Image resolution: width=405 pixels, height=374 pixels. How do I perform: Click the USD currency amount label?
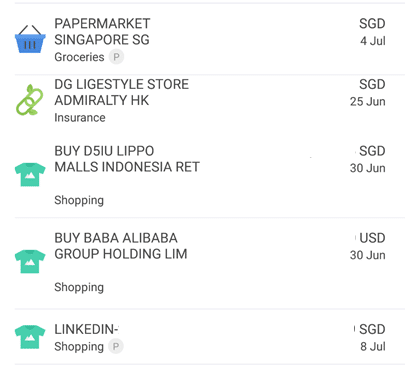372,238
